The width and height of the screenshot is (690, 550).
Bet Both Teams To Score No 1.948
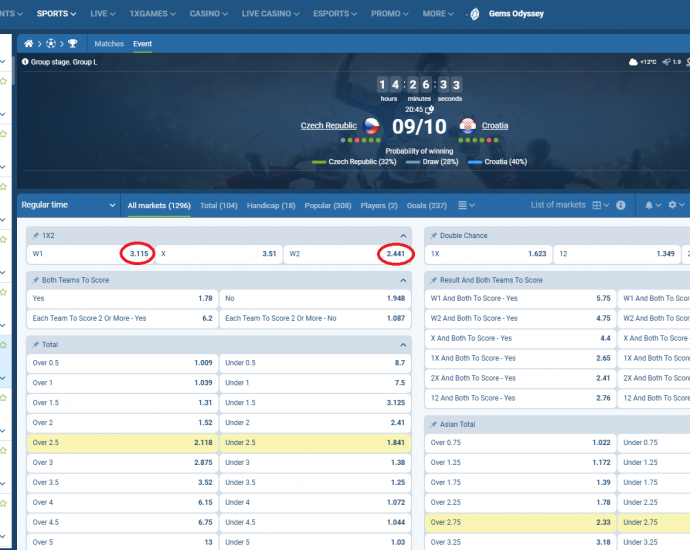(315, 298)
